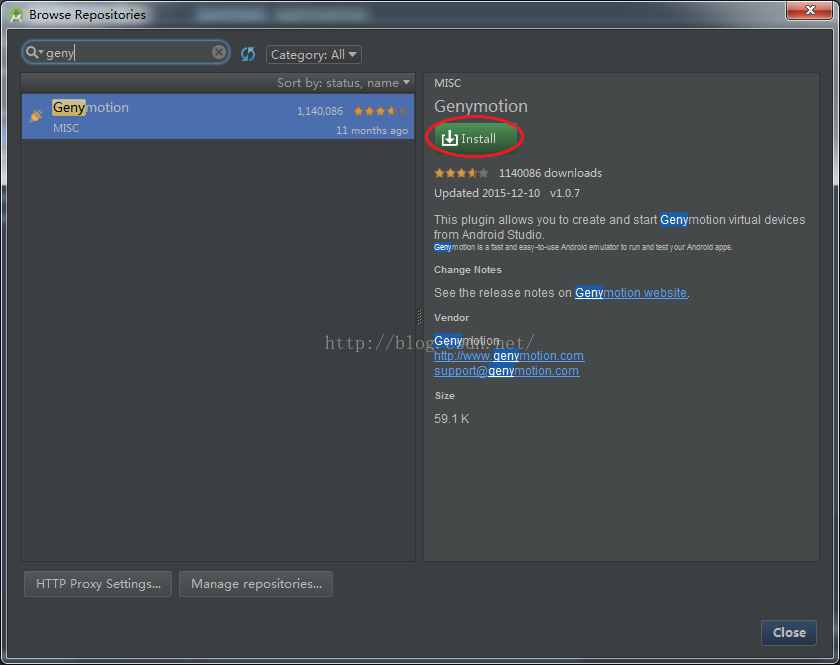Click the 'Change Notes' heading
The image size is (840, 665).
[x=468, y=270]
